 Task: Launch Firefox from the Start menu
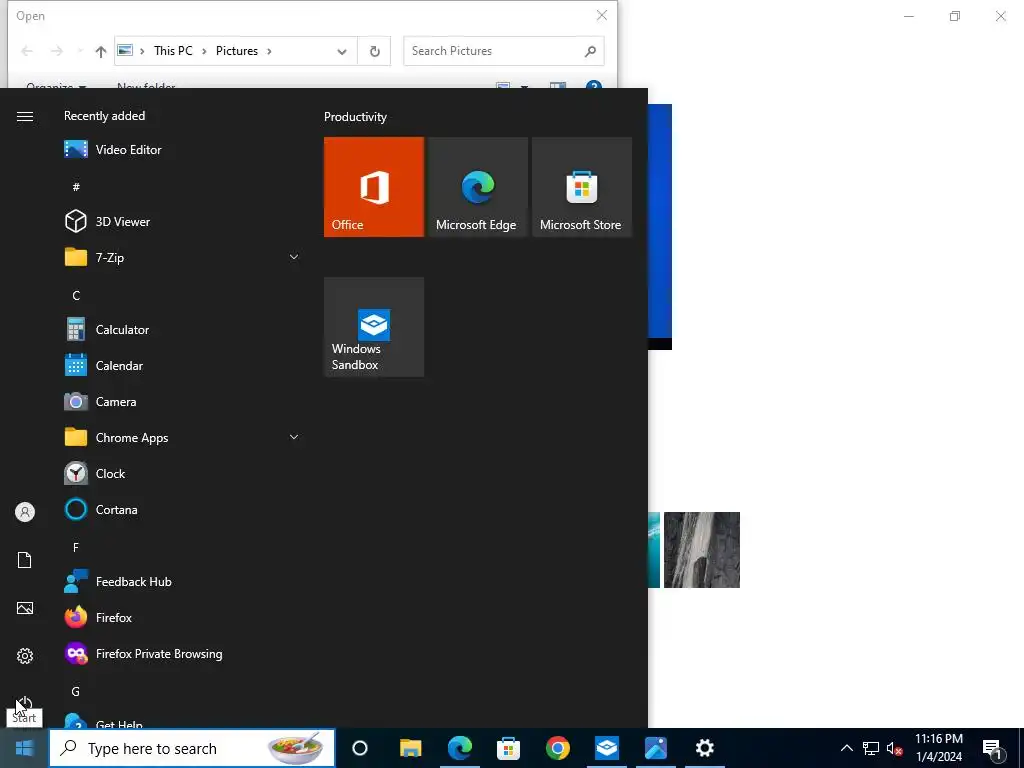183,618
